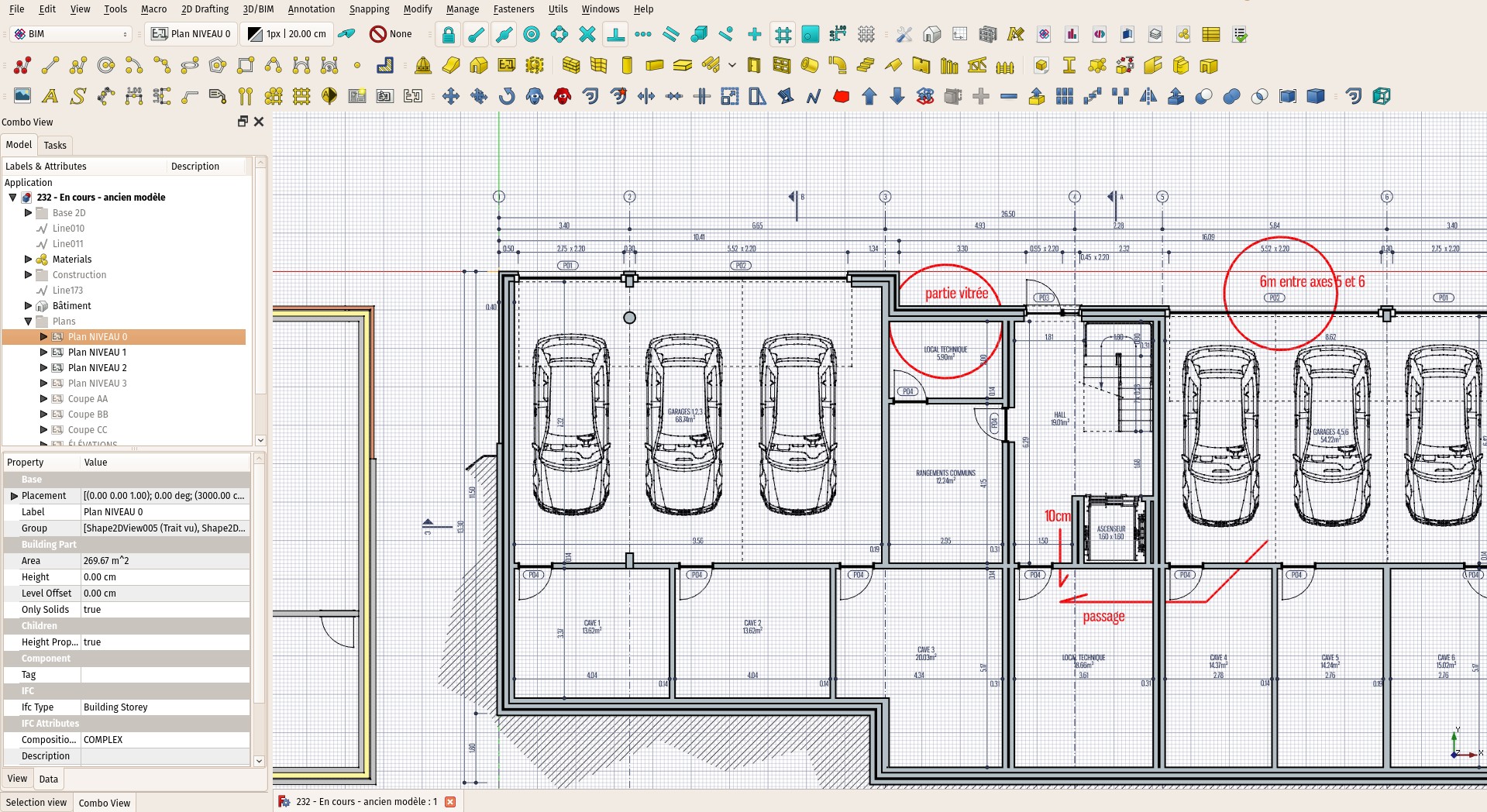Open the BIM workbench selector dropdown

click(x=71, y=34)
